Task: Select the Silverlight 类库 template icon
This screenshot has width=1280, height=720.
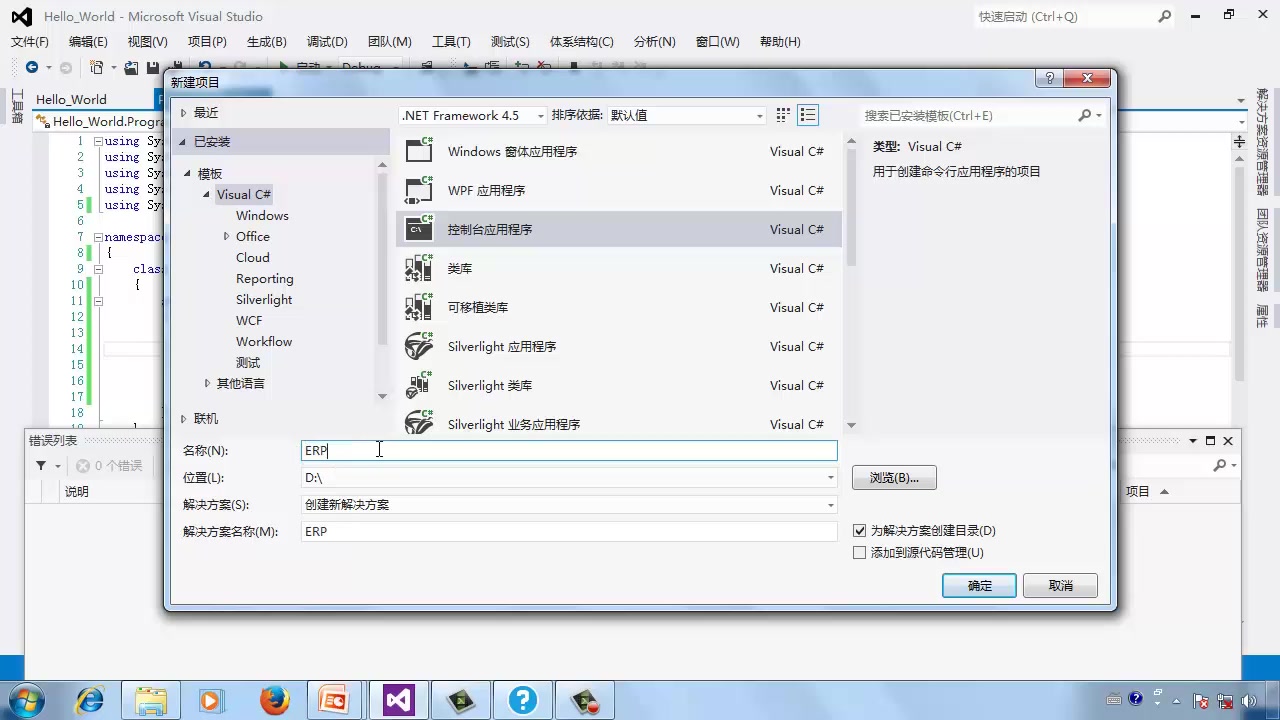Action: pos(419,385)
